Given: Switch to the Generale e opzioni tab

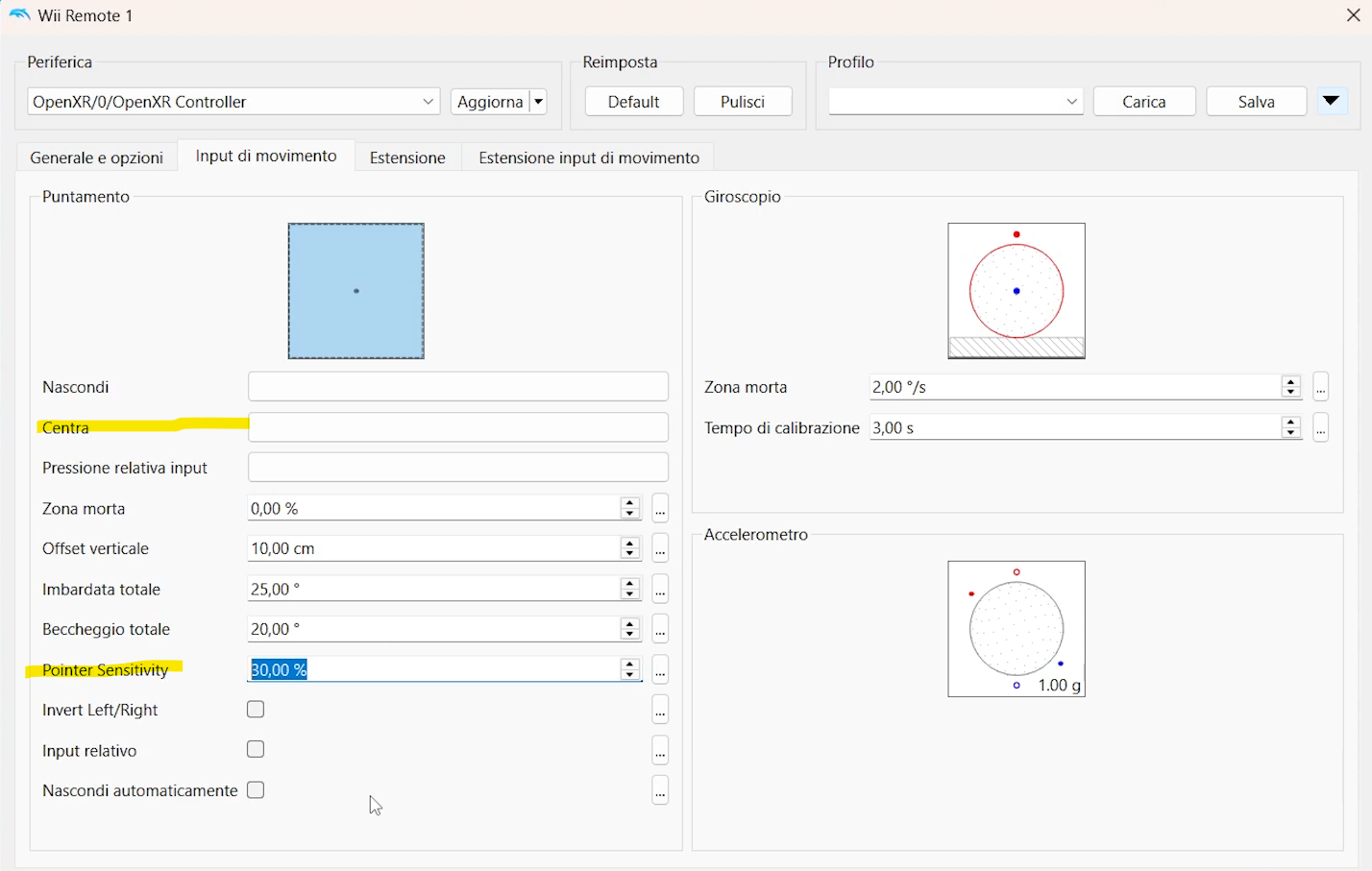Looking at the screenshot, I should [x=97, y=157].
